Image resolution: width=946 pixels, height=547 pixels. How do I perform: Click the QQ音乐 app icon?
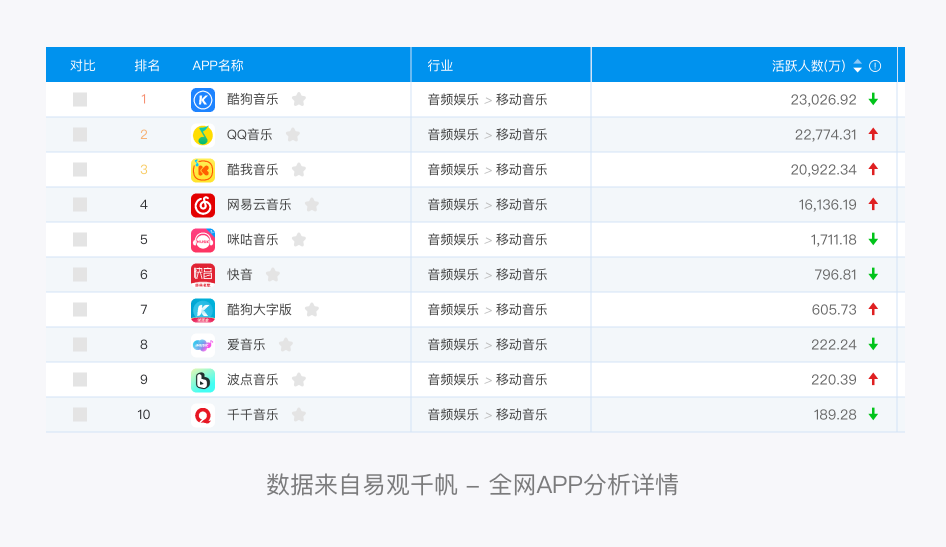203,135
